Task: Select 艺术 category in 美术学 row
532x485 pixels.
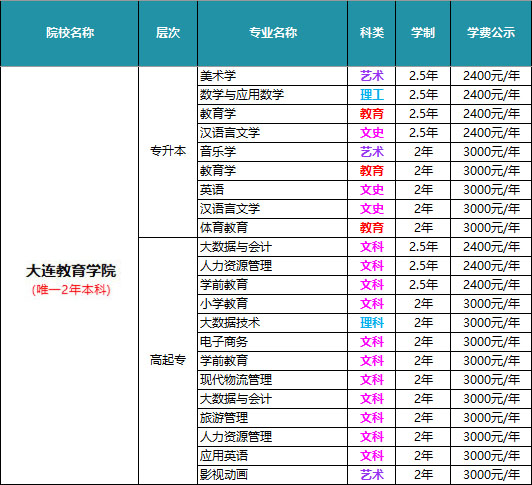Action: pos(372,76)
